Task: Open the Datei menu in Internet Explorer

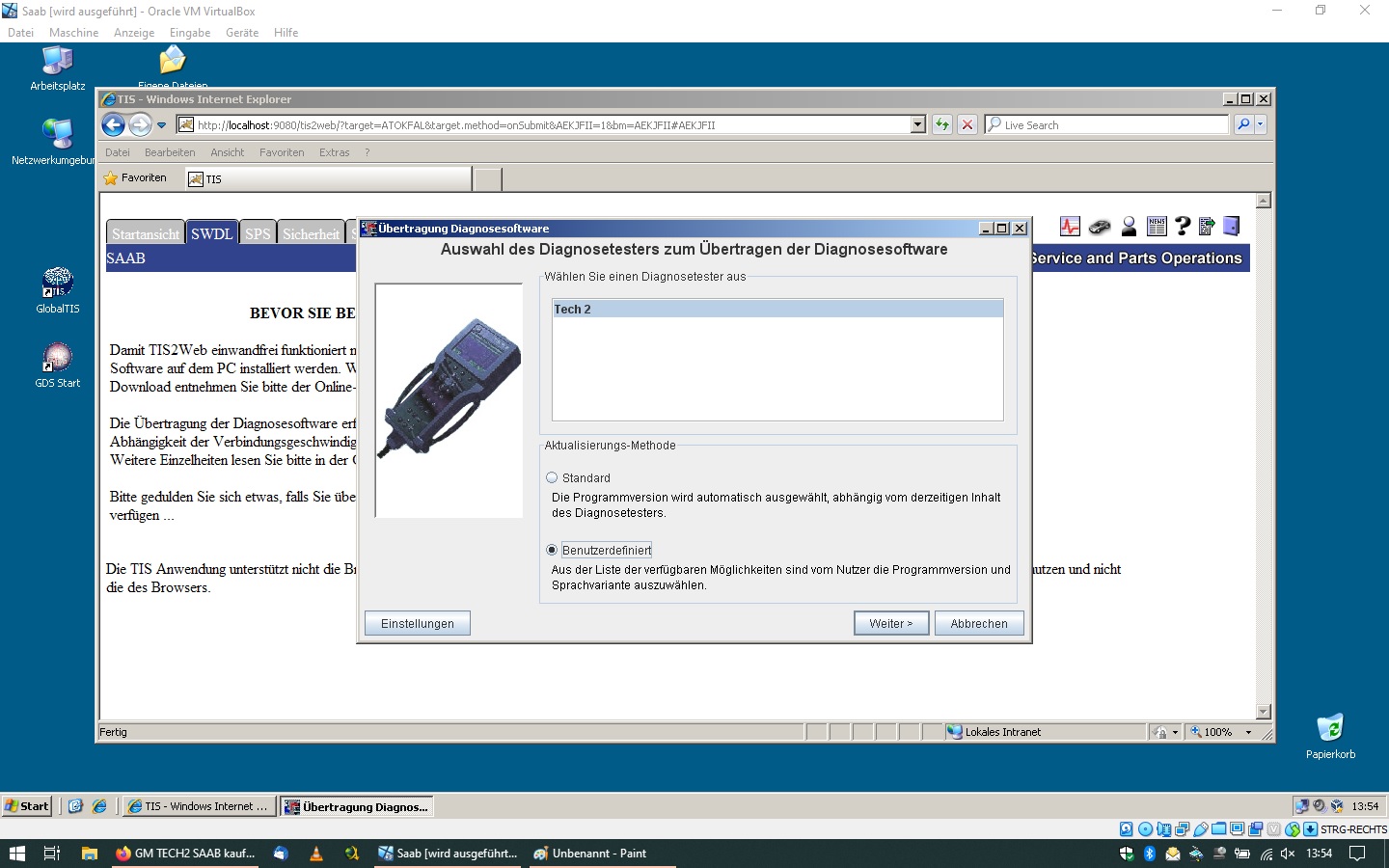Action: (118, 152)
